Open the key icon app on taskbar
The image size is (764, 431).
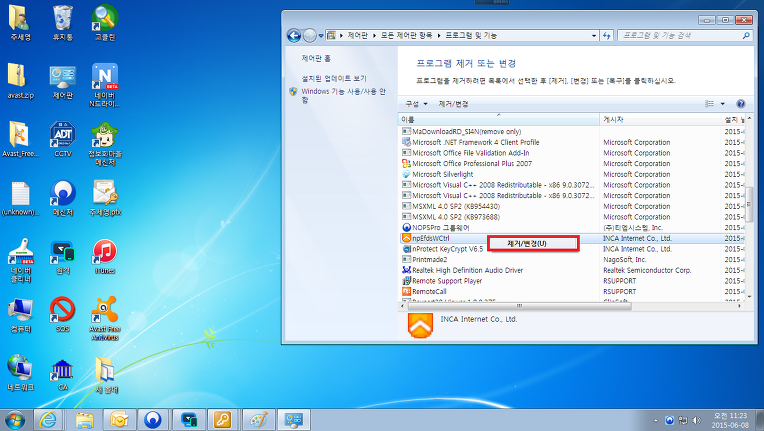click(x=223, y=420)
